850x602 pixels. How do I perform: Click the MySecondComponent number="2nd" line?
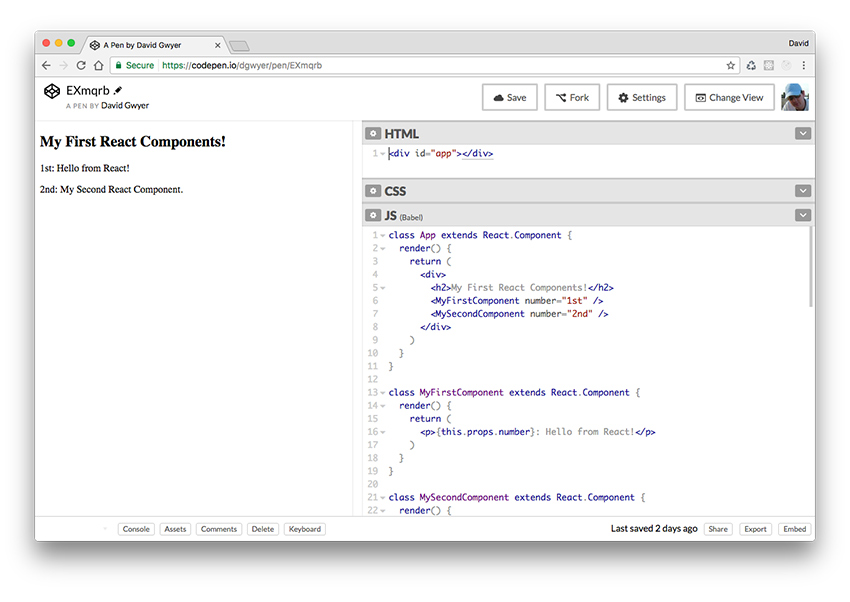[x=519, y=314]
